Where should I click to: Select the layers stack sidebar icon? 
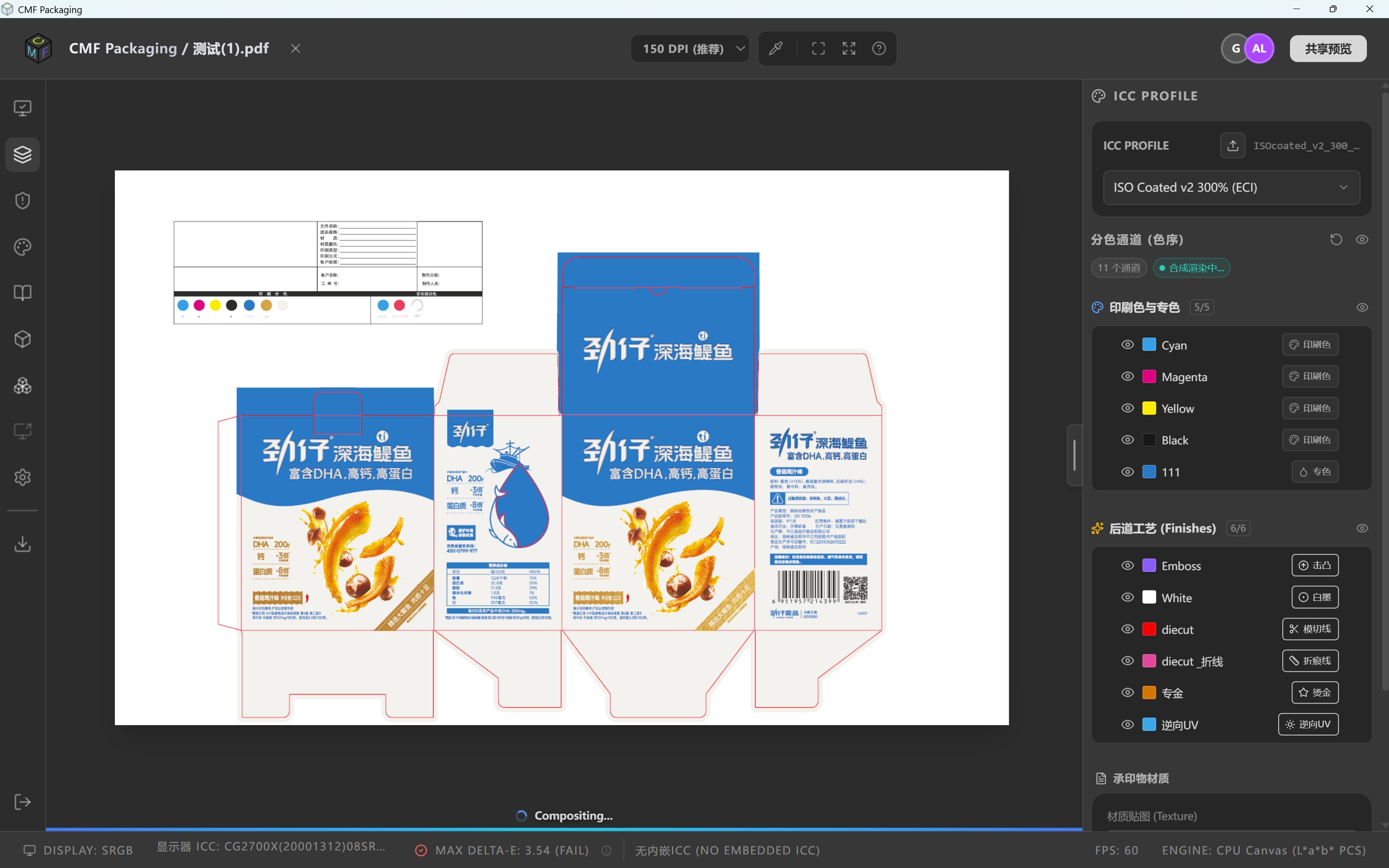click(x=23, y=155)
